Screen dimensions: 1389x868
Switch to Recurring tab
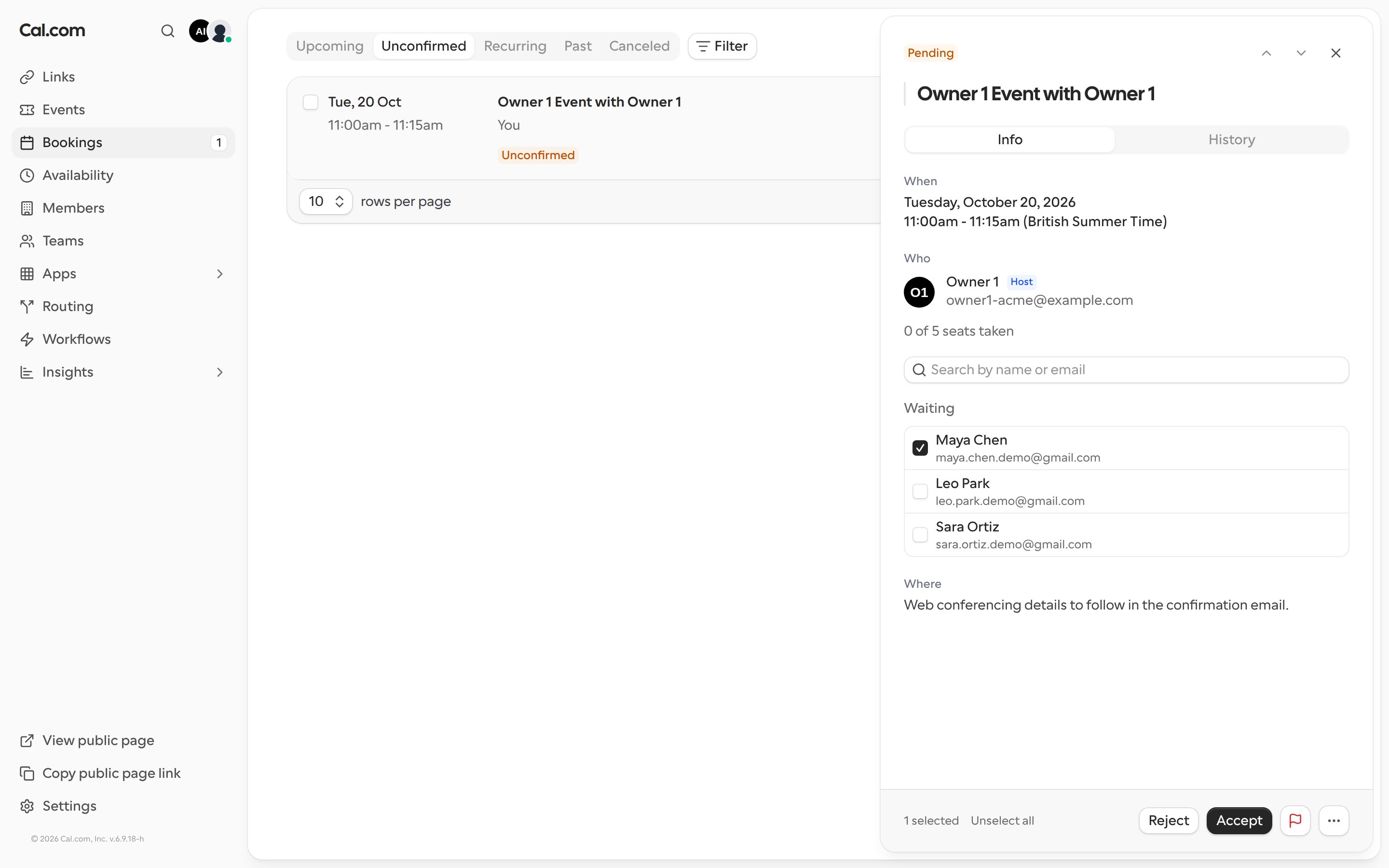coord(515,46)
